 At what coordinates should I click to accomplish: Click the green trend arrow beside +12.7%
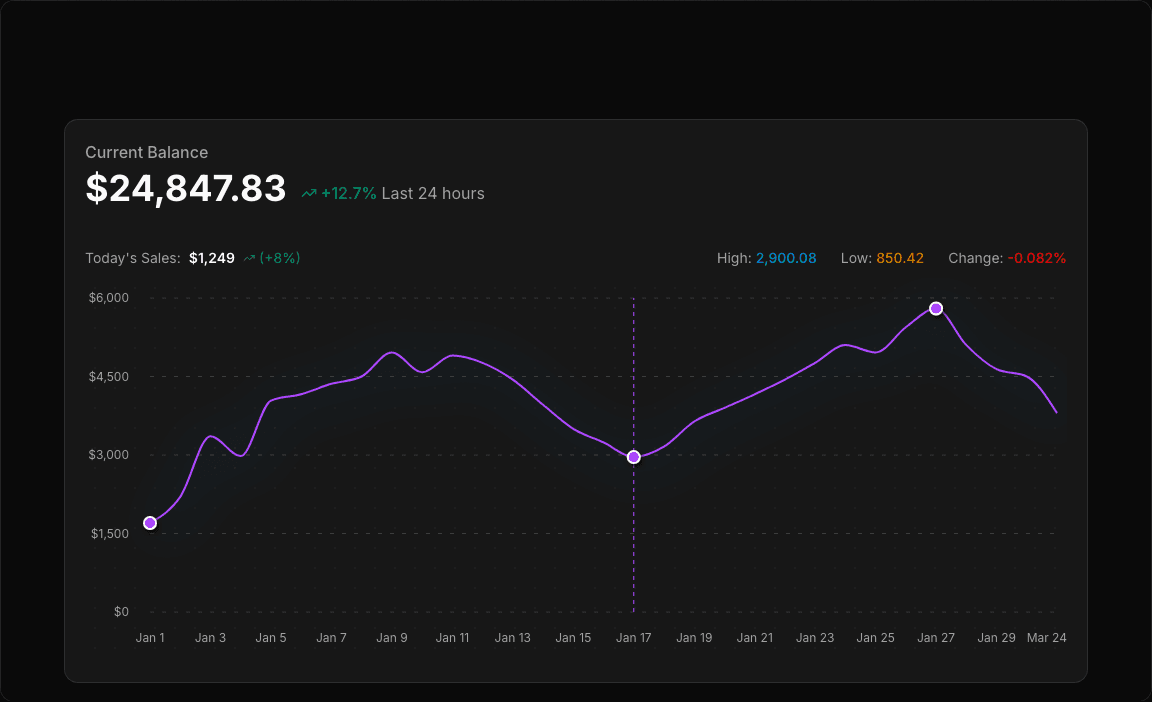point(308,193)
